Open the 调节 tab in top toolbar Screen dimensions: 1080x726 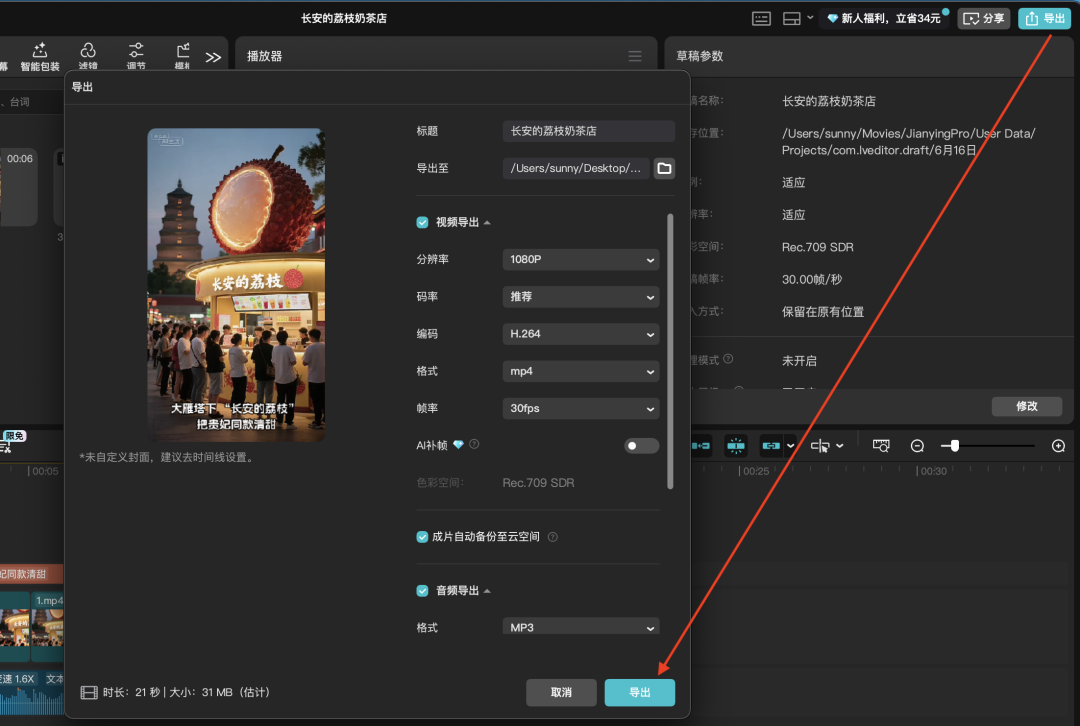pos(136,57)
